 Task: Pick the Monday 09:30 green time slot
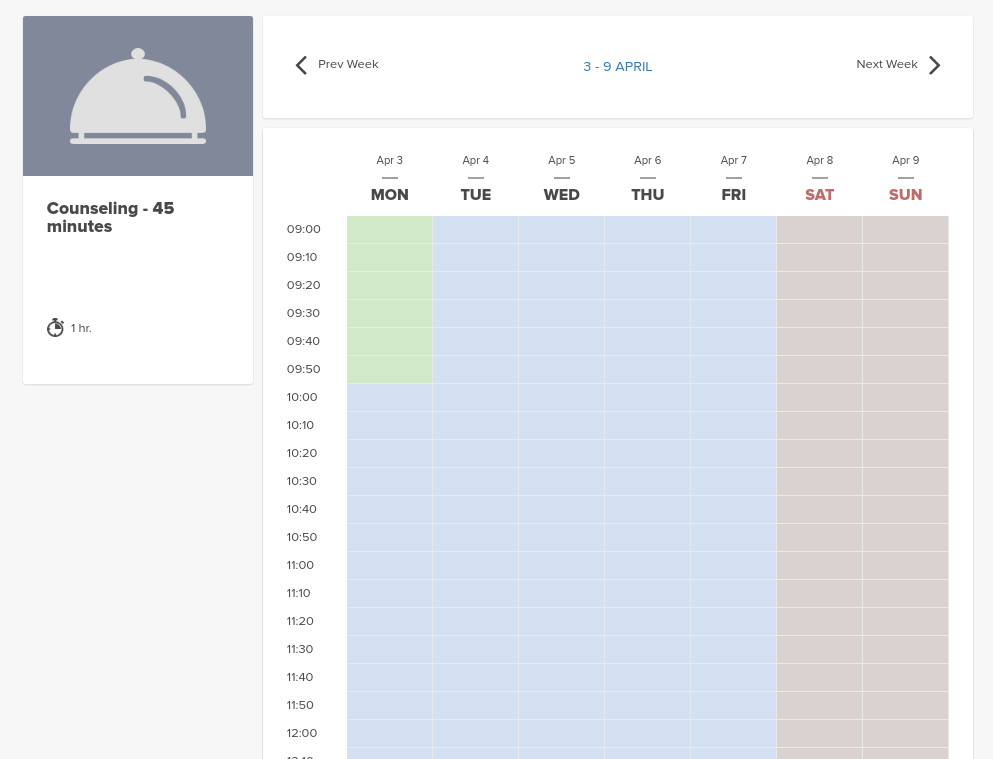pos(389,314)
